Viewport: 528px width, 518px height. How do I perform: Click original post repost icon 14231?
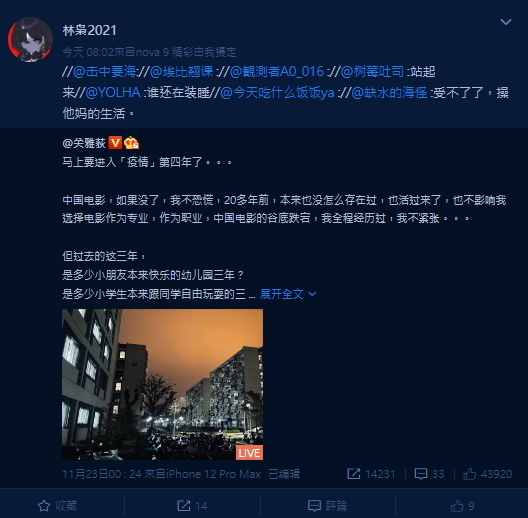click(x=371, y=474)
